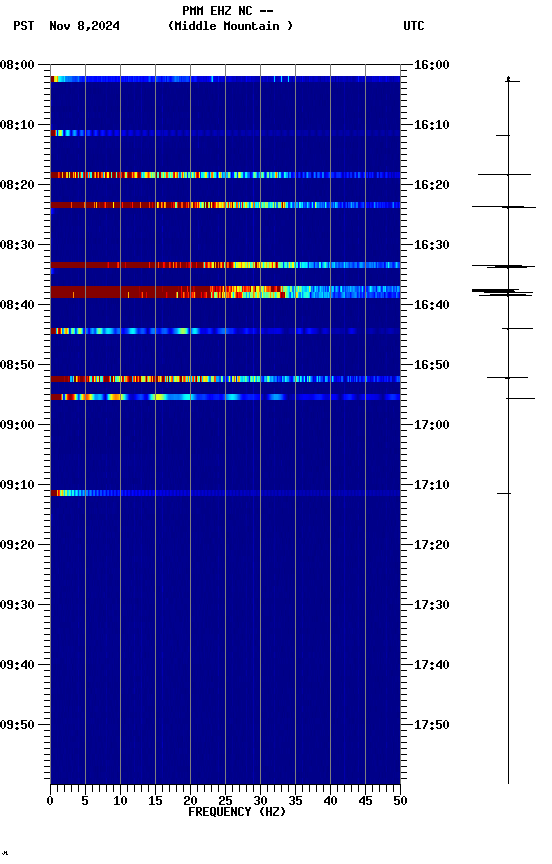Click the seismogram spike near 16:18
The width and height of the screenshot is (552, 864).
click(504, 175)
